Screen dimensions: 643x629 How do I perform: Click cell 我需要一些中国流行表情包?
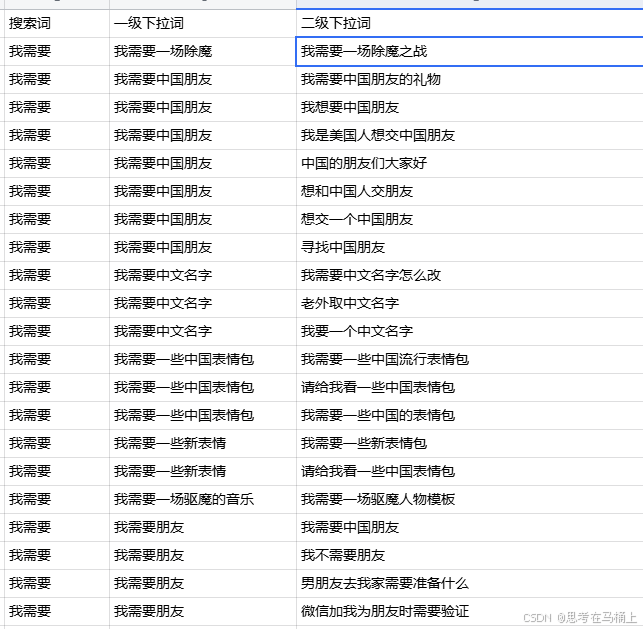pyautogui.click(x=470, y=359)
